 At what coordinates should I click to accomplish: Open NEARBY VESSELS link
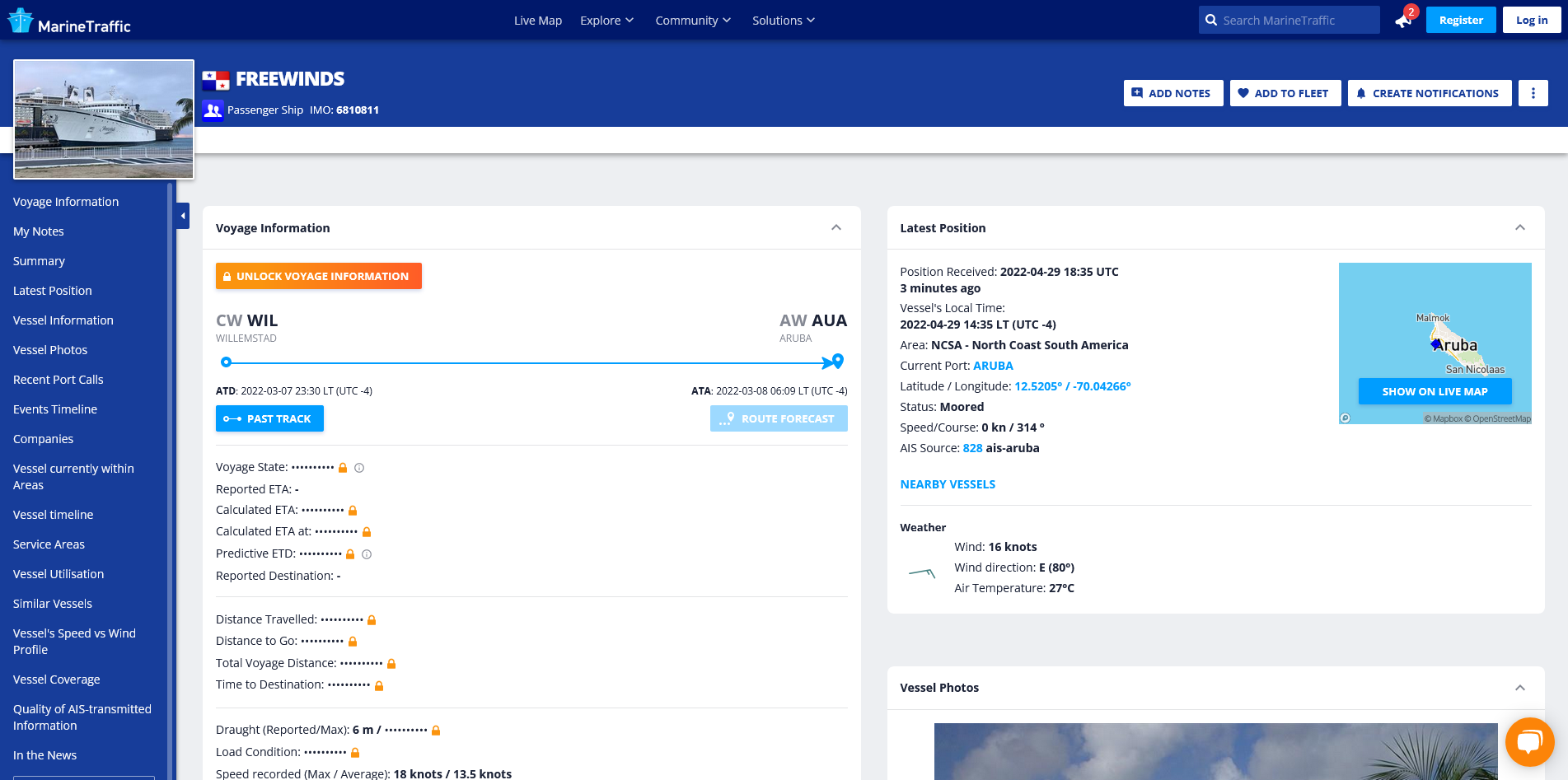coord(948,484)
